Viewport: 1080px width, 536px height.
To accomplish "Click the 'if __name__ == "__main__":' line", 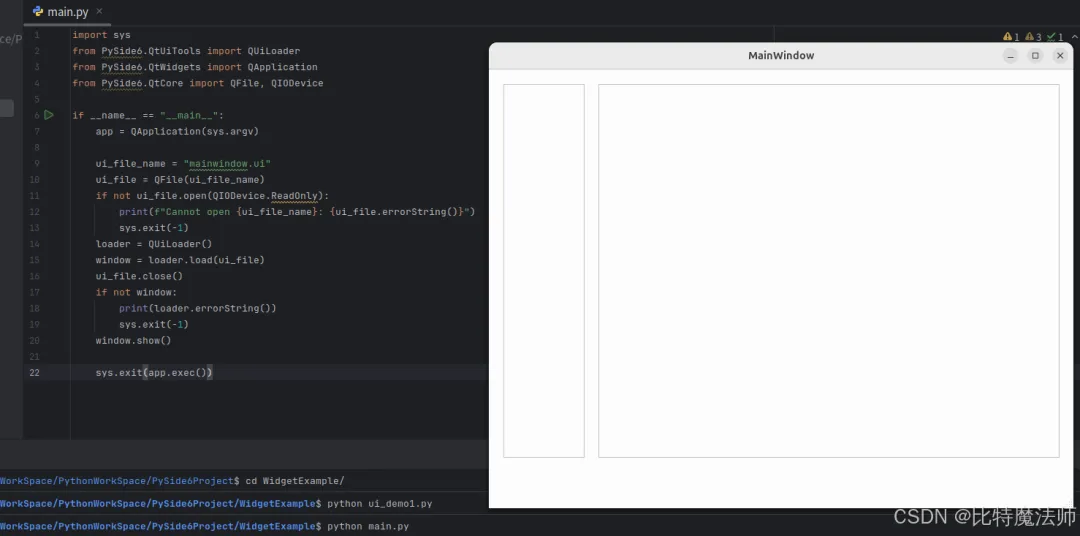I will [148, 115].
